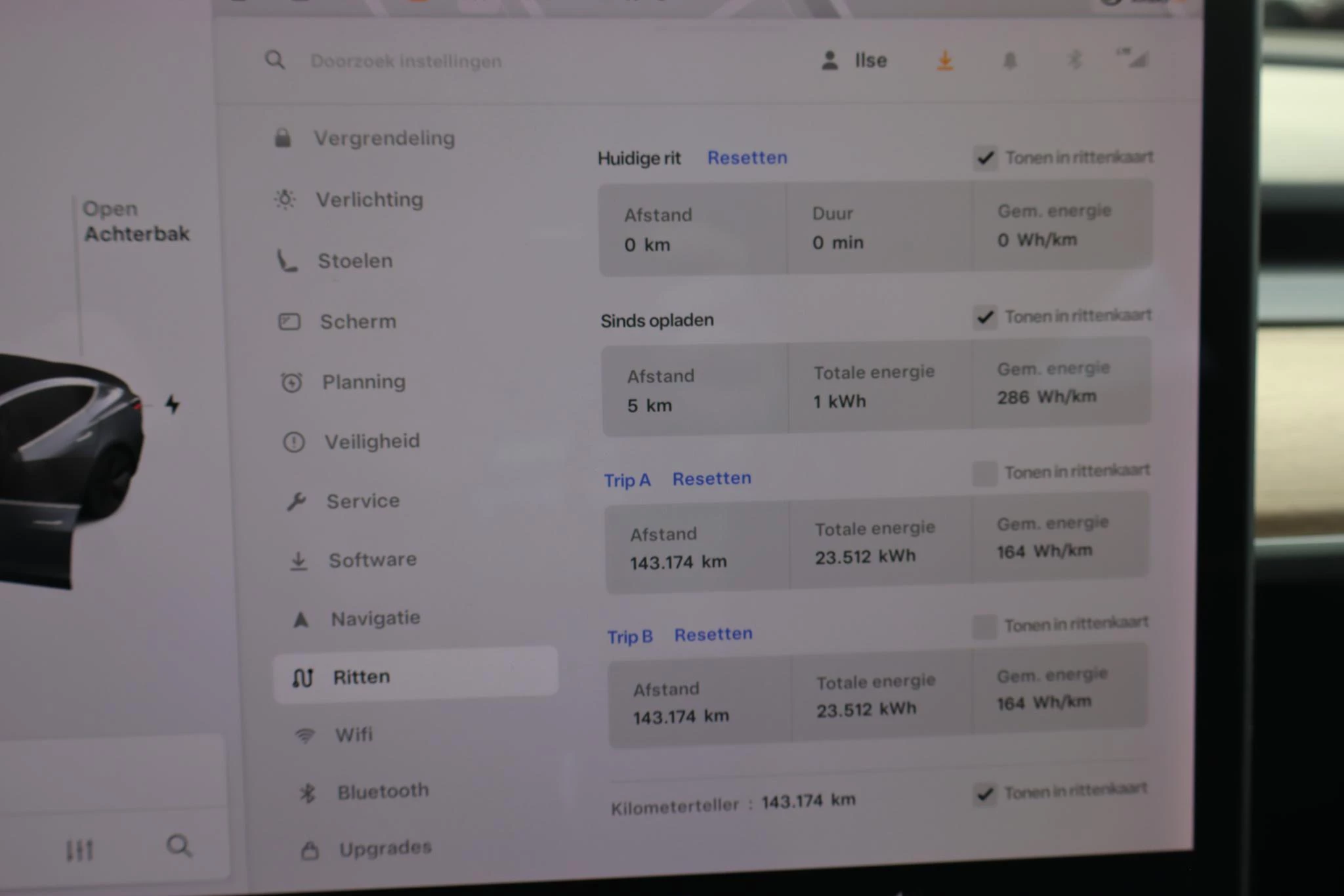Click the software download arrow in the top bar
The width and height of the screenshot is (1344, 896).
tap(944, 60)
